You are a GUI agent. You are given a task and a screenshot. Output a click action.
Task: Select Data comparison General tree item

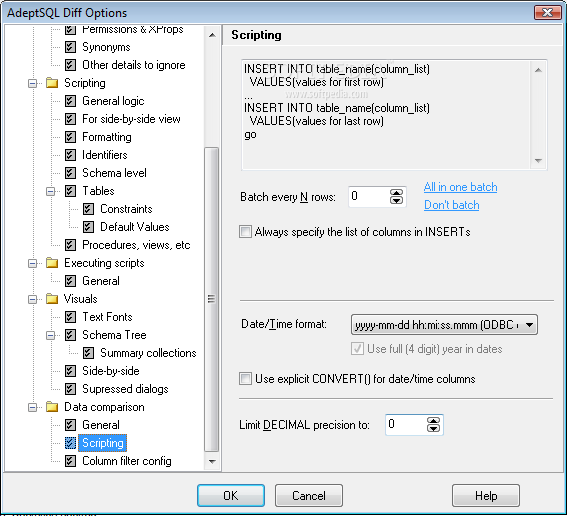tap(101, 425)
